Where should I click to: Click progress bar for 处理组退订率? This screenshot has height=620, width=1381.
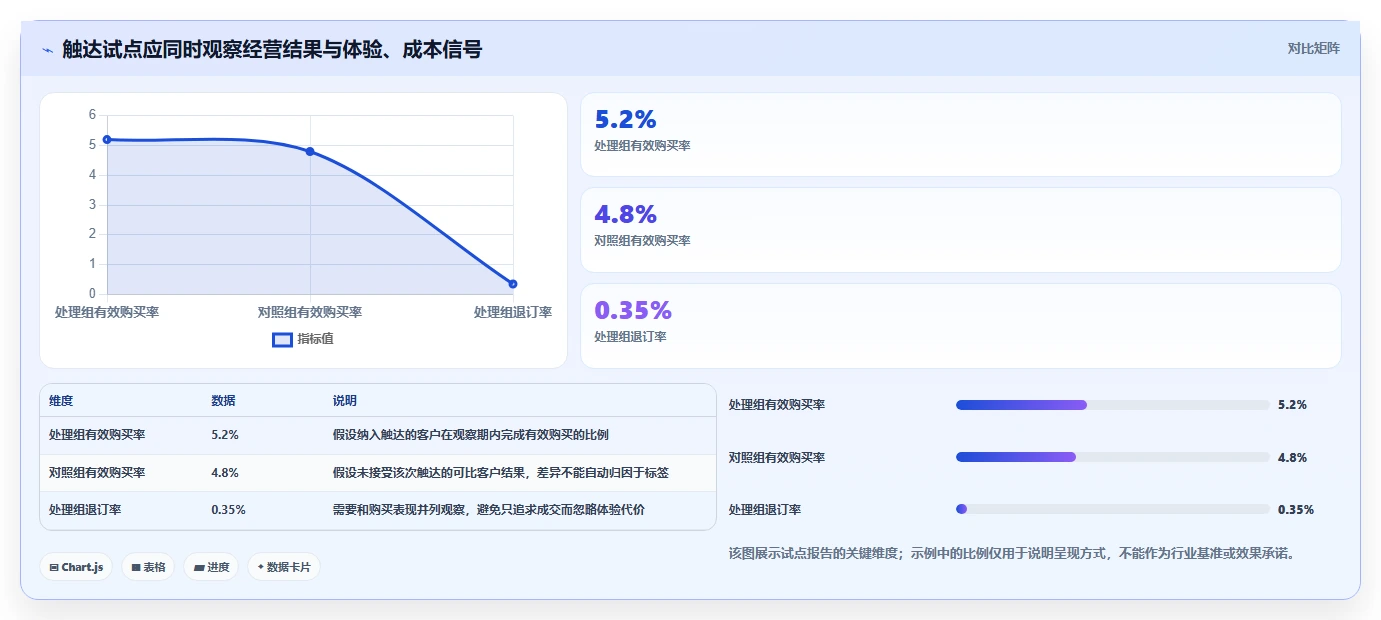pos(1113,509)
